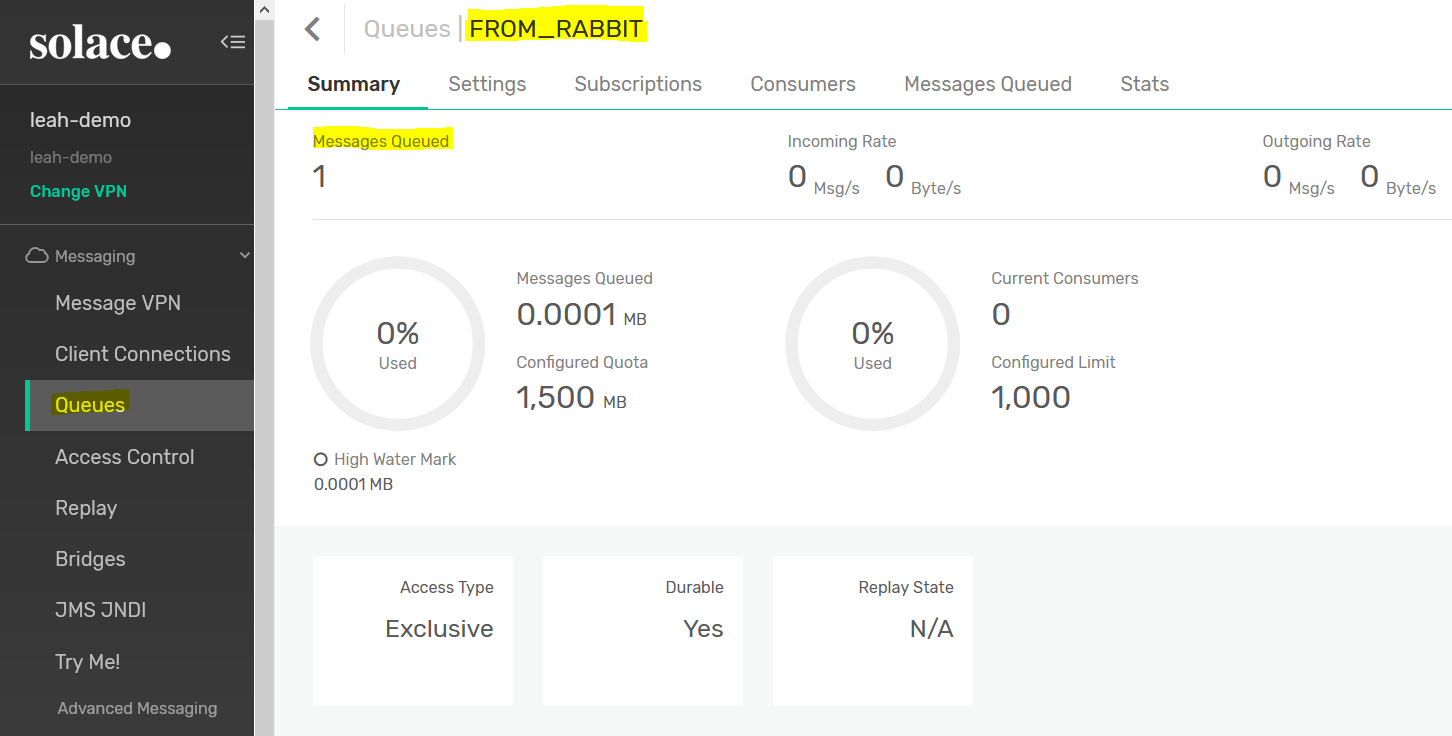Open Access Control in the sidebar
Viewport: 1452px width, 736px height.
[x=124, y=456]
